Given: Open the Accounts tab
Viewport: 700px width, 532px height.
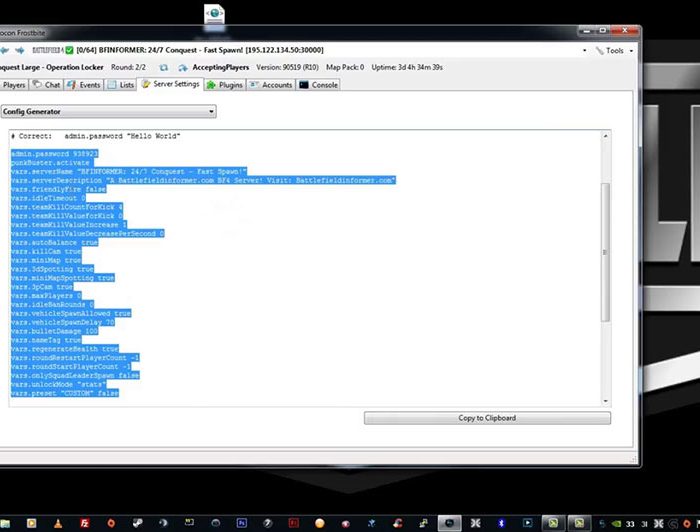Looking at the screenshot, I should (x=271, y=85).
